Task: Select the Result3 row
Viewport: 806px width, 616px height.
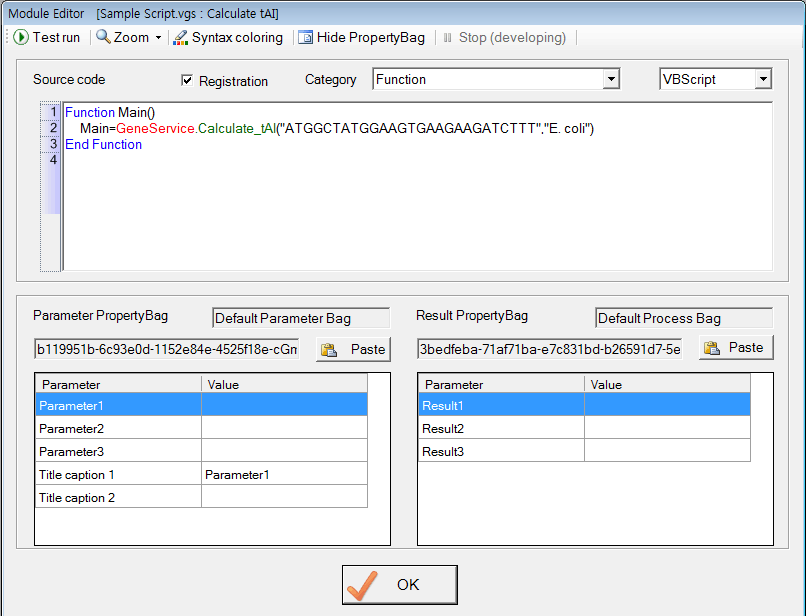Action: (x=501, y=451)
